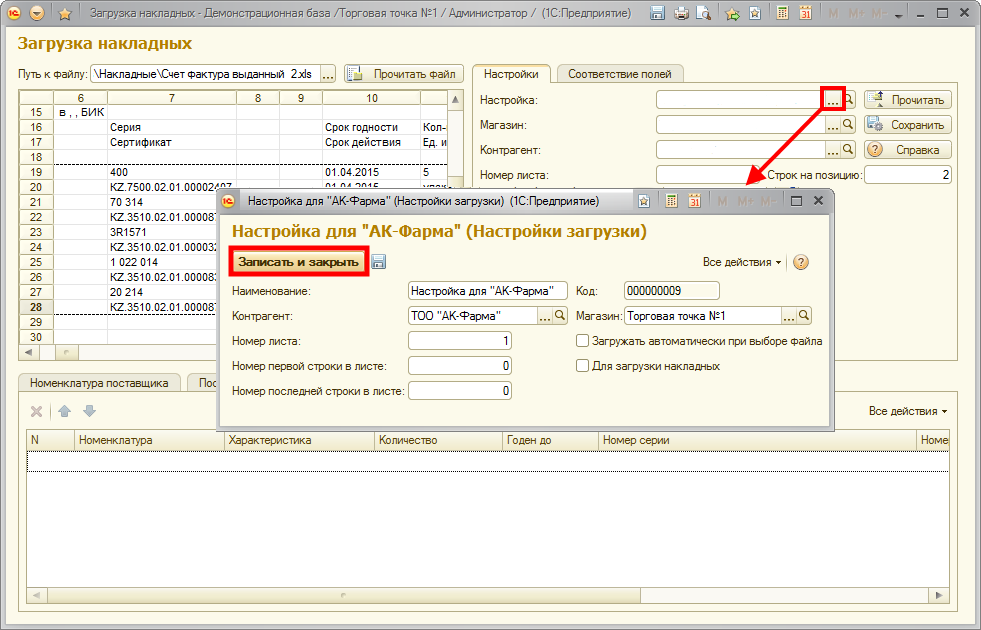Expand 'Все действия' dropdown in the dialog
This screenshot has height=630, width=981.
(742, 262)
